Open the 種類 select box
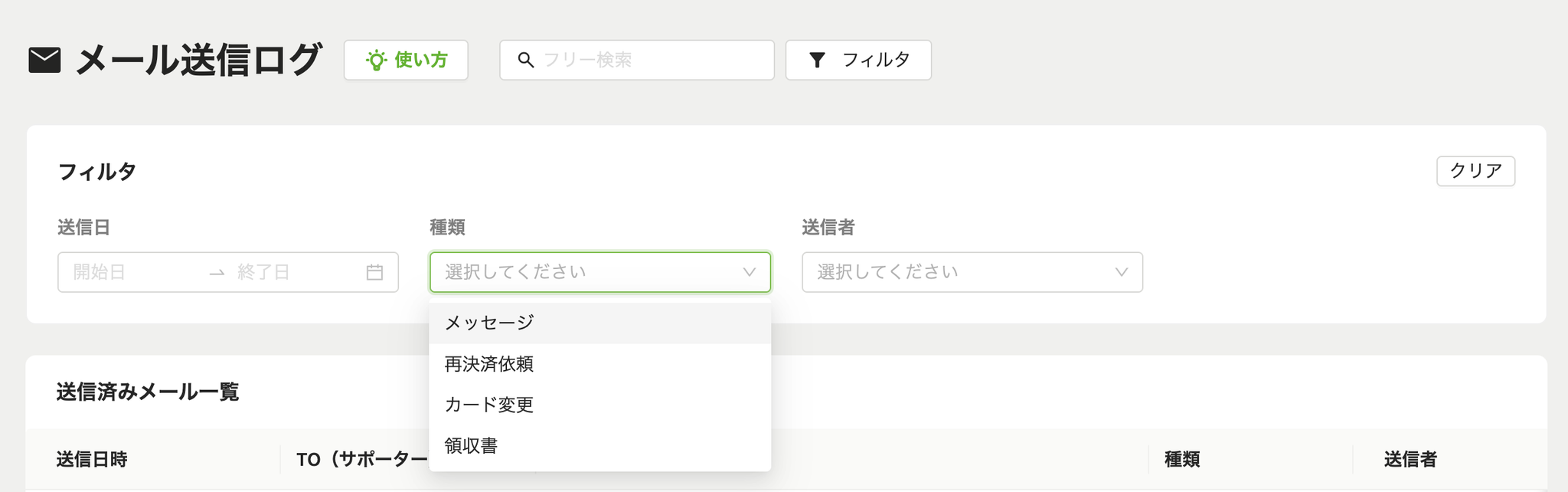1568x492 pixels. 600,272
